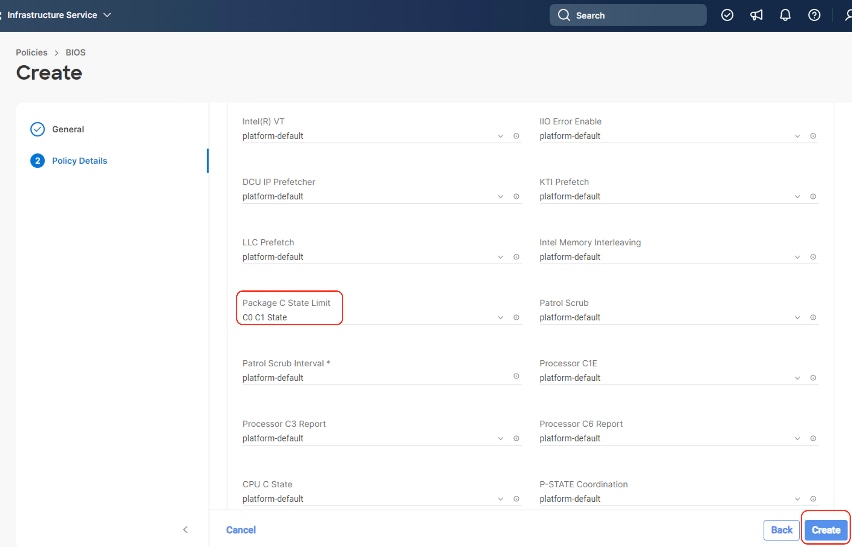Expand the Infrastructure Service switcher
The image size is (852, 547).
tap(59, 15)
